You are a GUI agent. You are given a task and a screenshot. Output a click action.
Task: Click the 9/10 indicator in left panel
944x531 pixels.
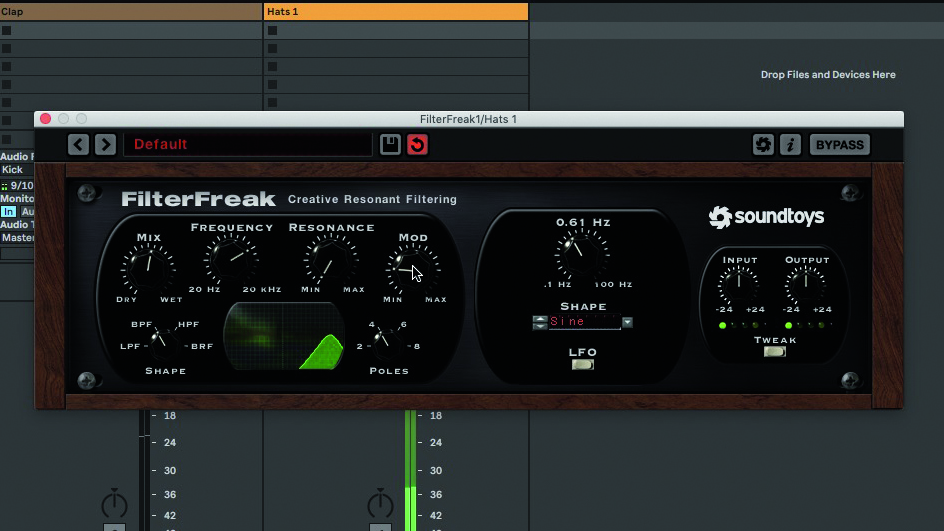click(17, 185)
